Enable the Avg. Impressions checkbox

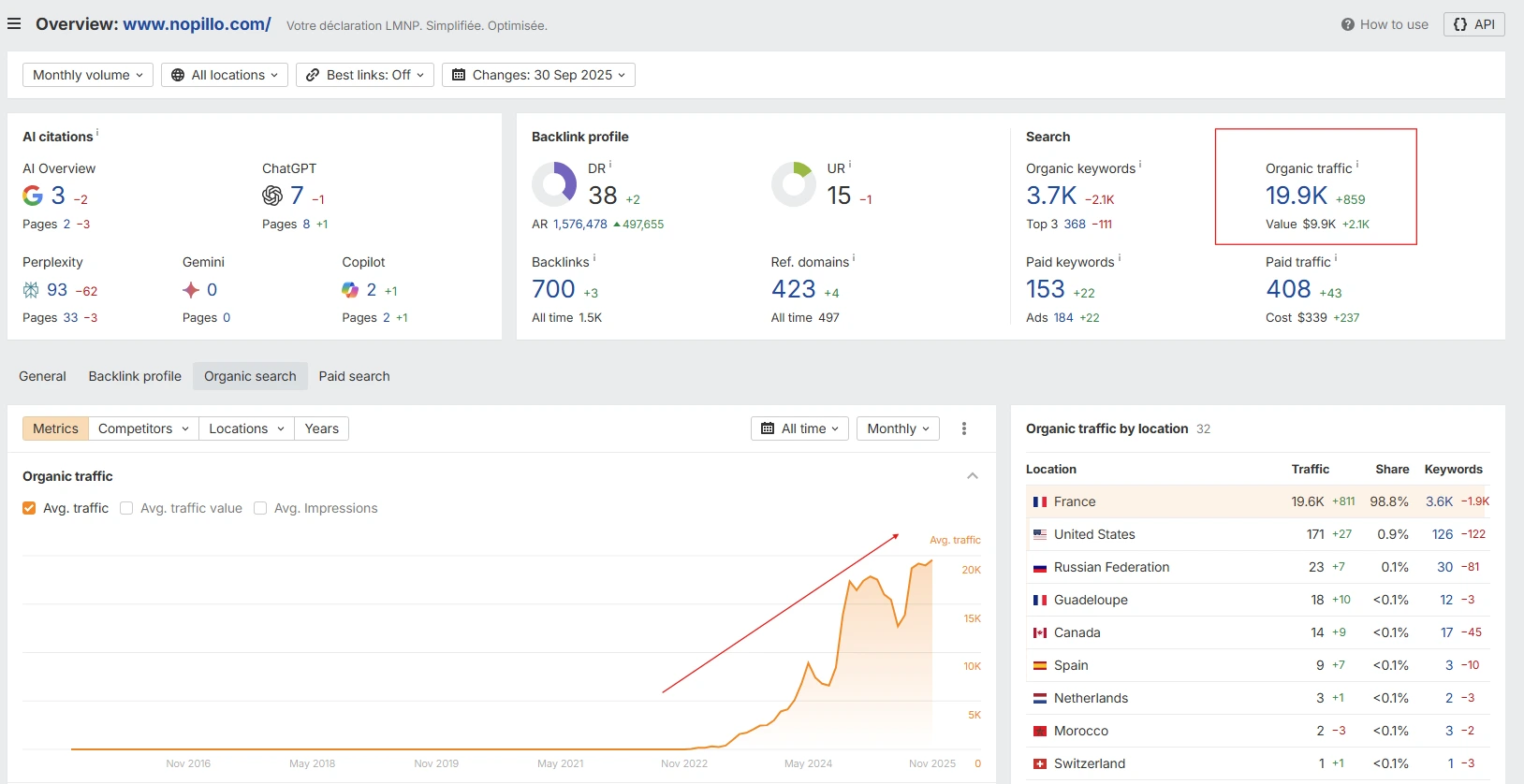(x=260, y=508)
